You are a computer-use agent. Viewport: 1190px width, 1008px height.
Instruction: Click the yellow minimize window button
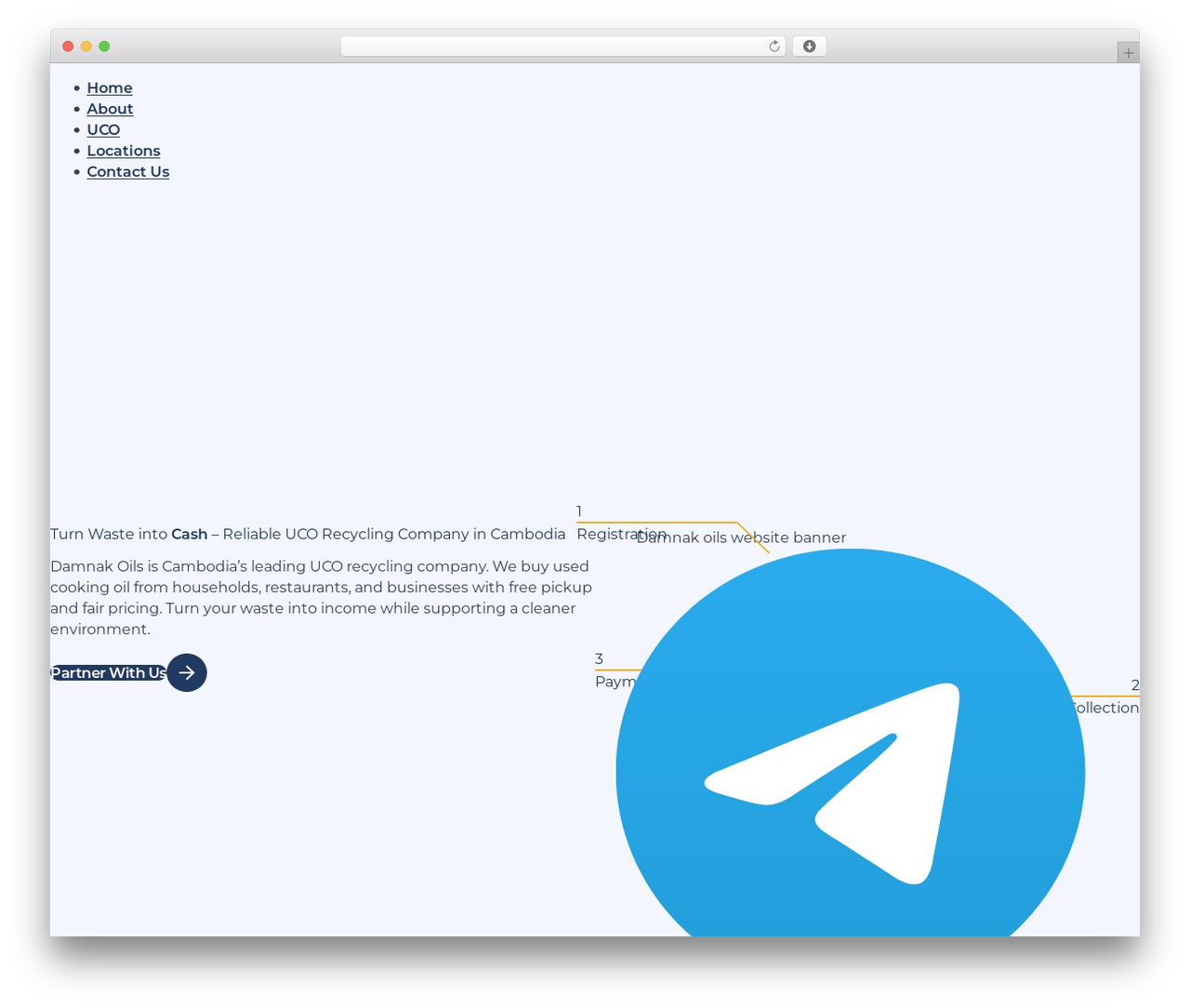click(x=86, y=46)
